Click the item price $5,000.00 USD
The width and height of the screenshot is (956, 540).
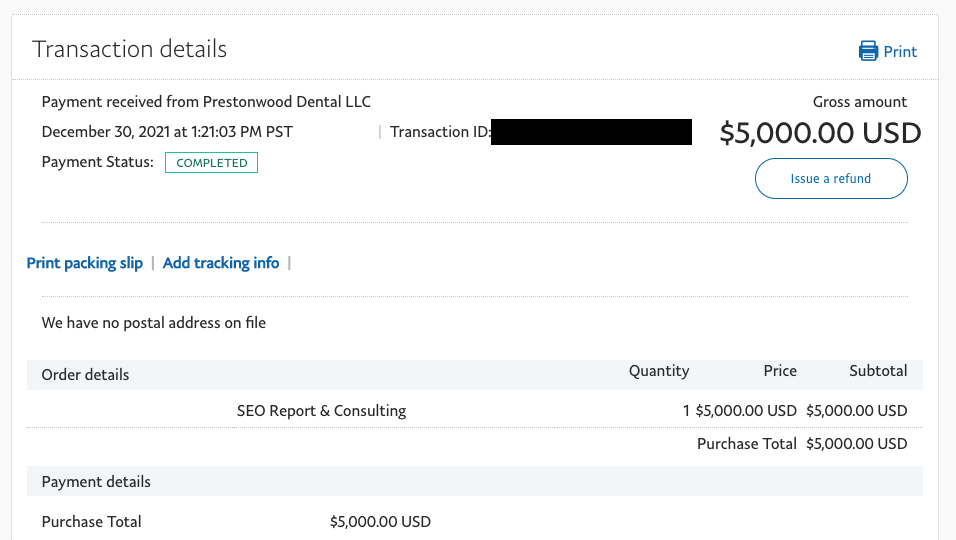point(746,411)
